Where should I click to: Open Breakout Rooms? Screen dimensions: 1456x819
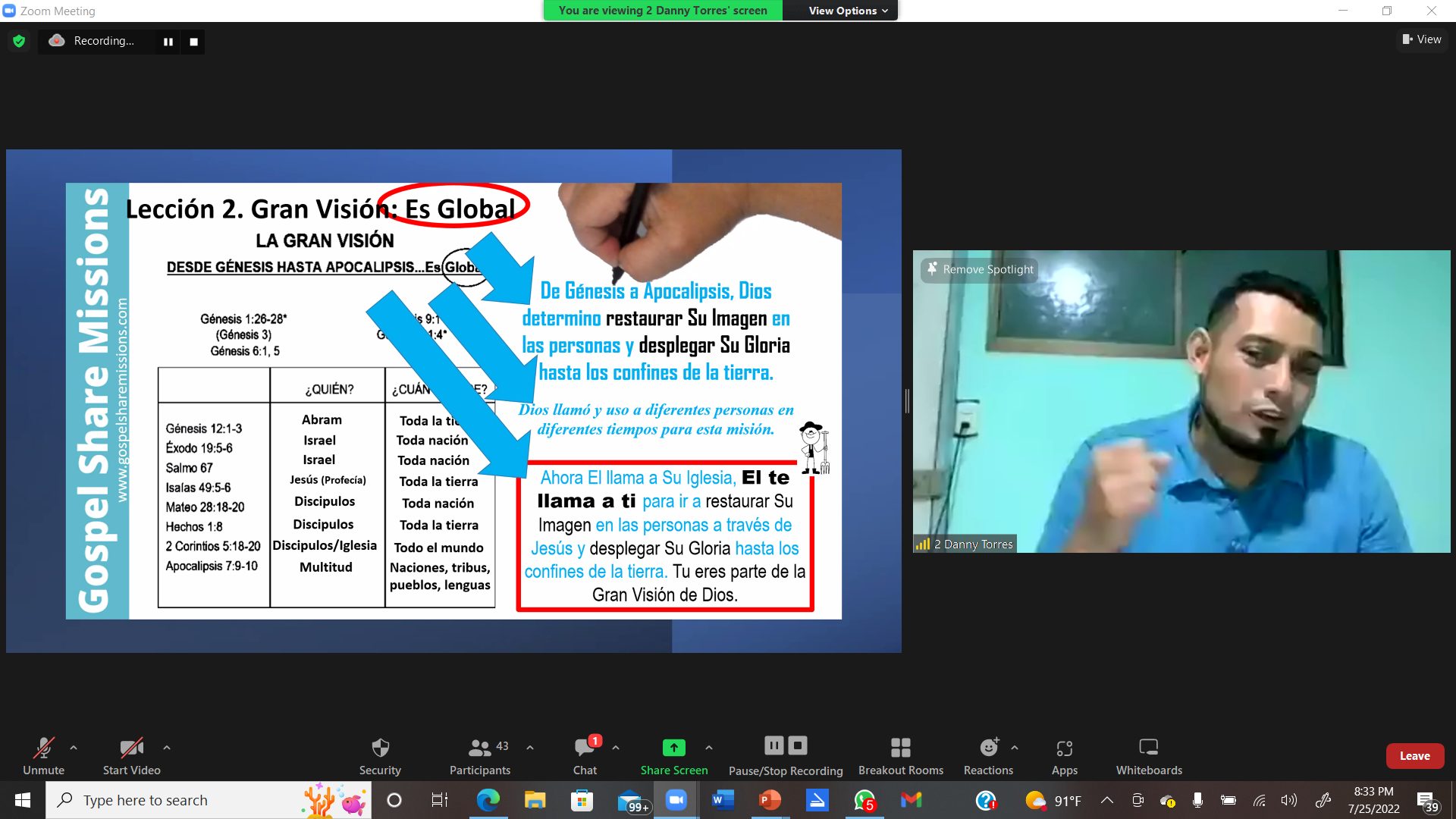pyautogui.click(x=900, y=756)
